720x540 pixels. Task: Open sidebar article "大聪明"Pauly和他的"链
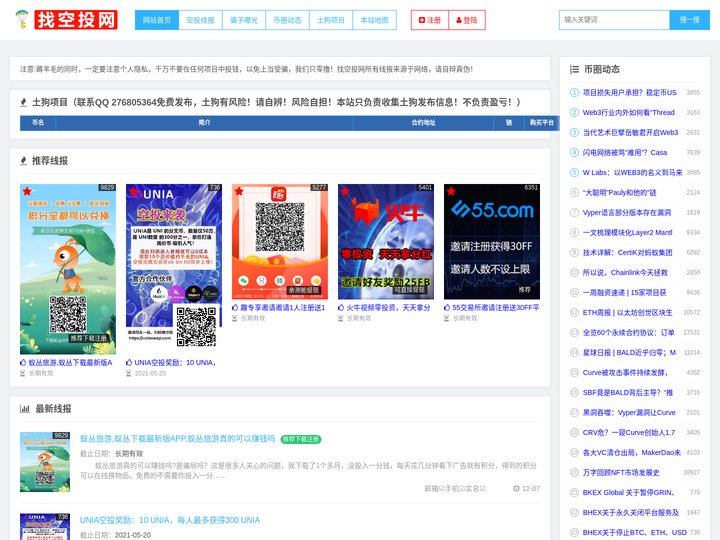point(619,192)
